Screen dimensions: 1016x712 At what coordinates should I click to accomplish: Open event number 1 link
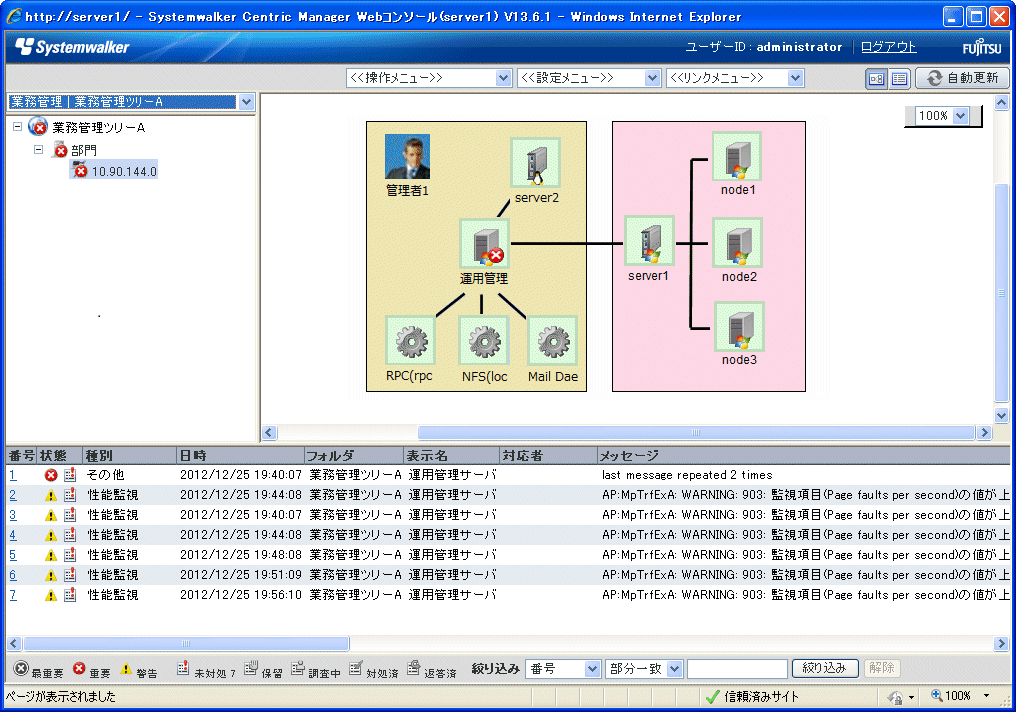(x=13, y=475)
